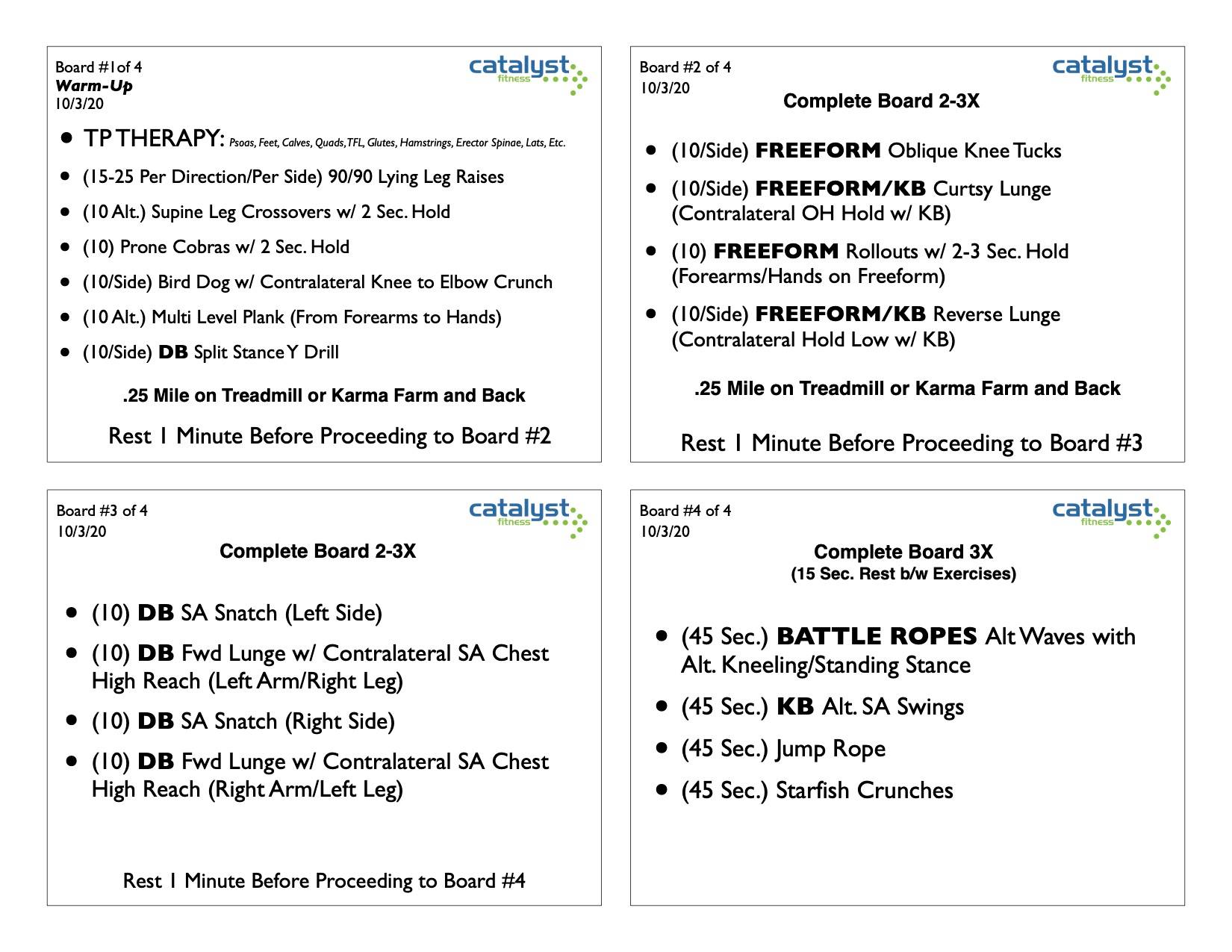Select the 'Complete Board 3X' heading
The image size is (1232, 952).
tap(903, 552)
